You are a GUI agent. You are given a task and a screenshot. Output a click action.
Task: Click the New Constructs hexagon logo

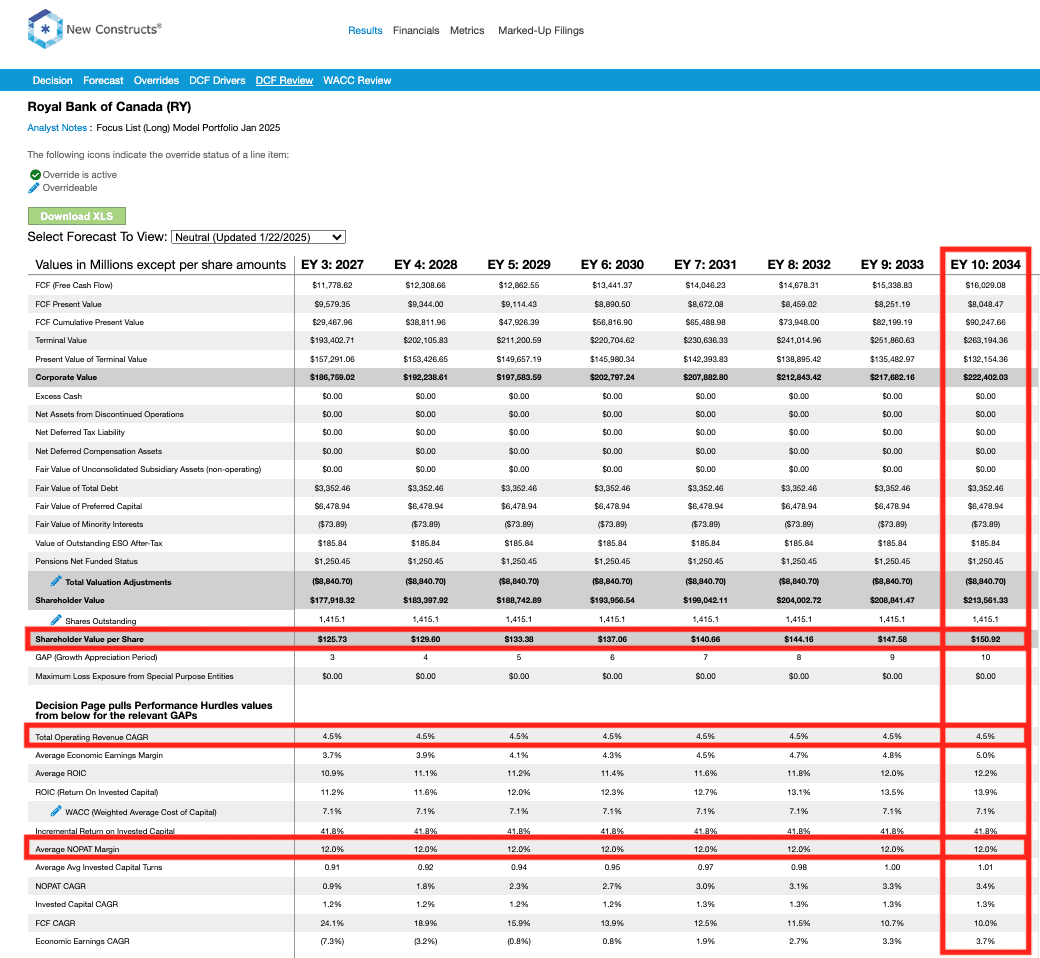coord(45,29)
